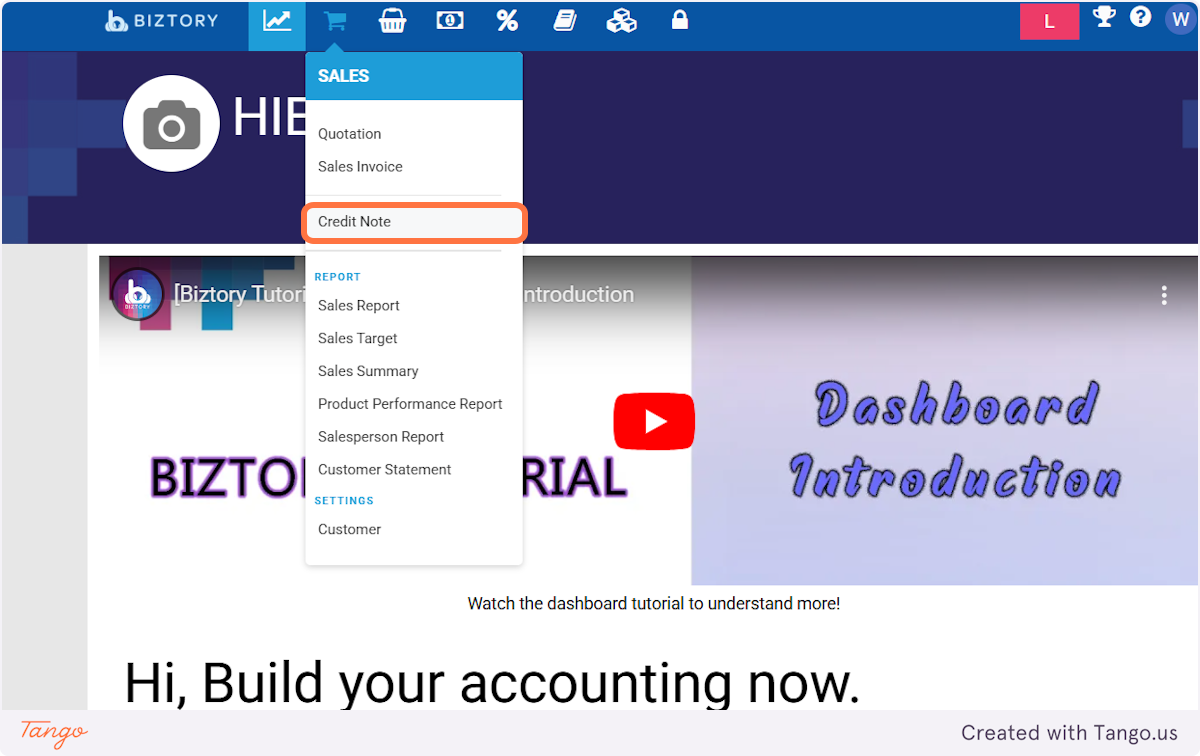Click the pink L badge button
The width and height of the screenshot is (1200, 756).
tap(1049, 22)
